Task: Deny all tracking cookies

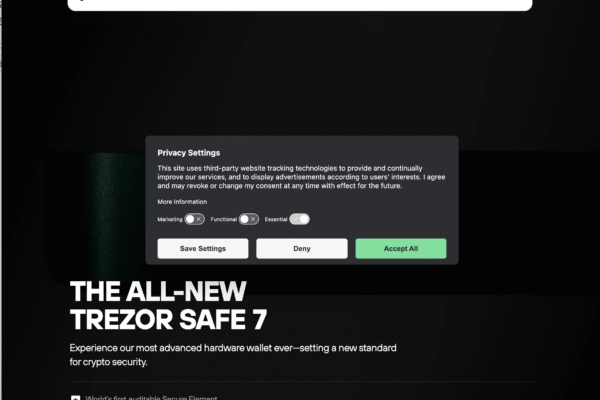Action: point(302,249)
